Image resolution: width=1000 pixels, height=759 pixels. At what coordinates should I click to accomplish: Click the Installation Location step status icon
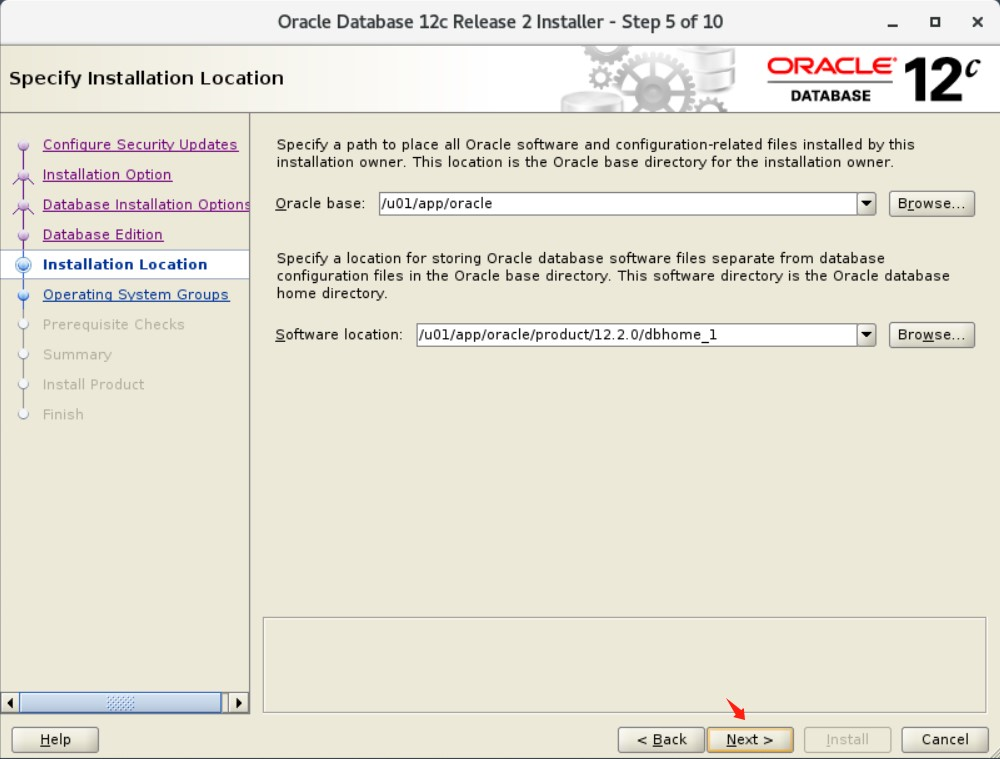(24, 264)
